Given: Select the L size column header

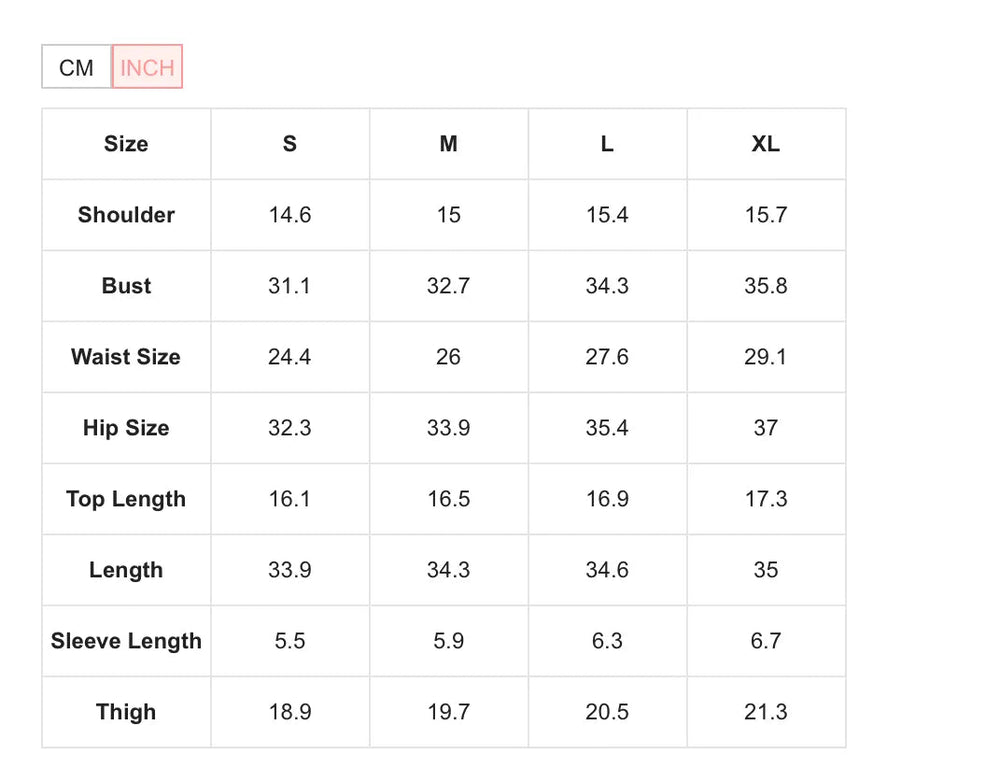Looking at the screenshot, I should pos(607,144).
